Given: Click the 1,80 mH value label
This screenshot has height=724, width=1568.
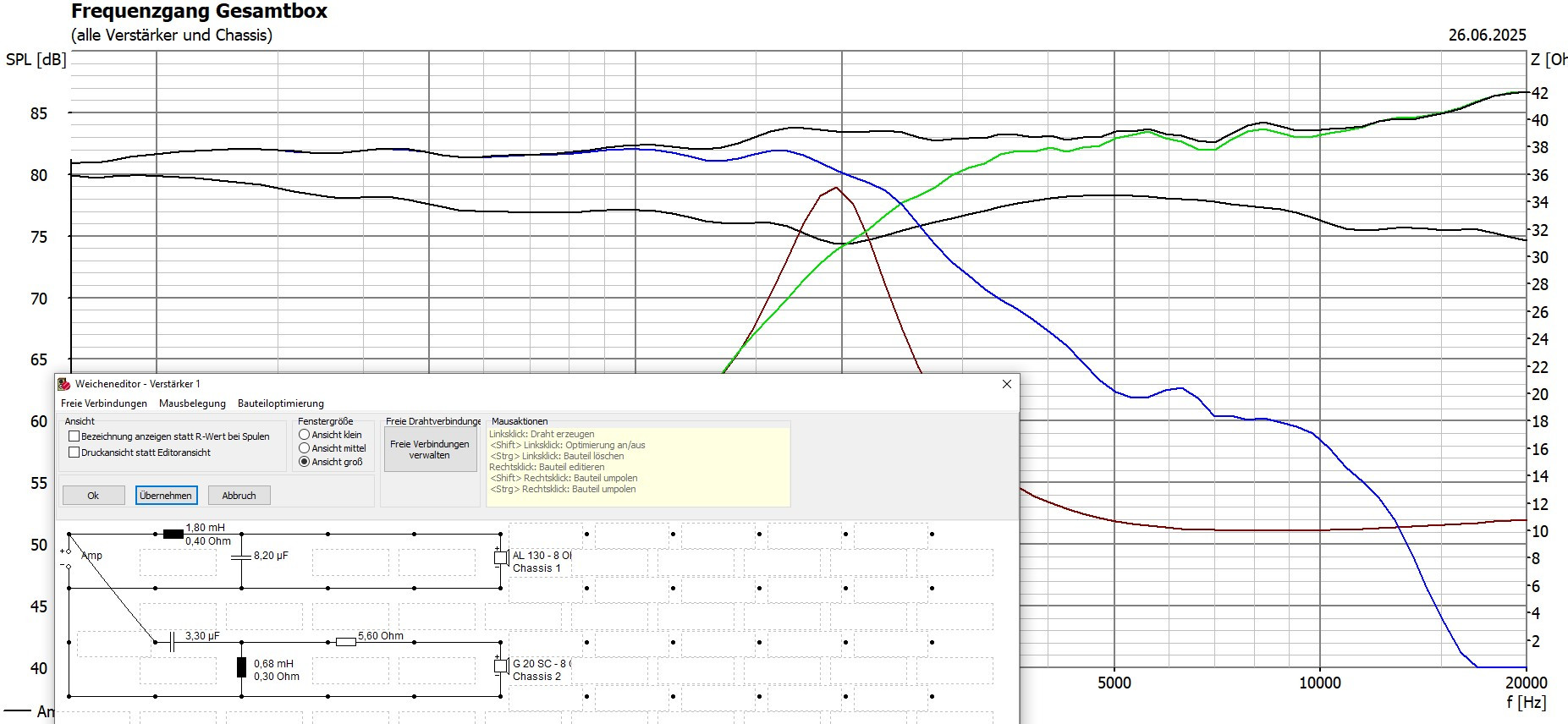Looking at the screenshot, I should [205, 528].
